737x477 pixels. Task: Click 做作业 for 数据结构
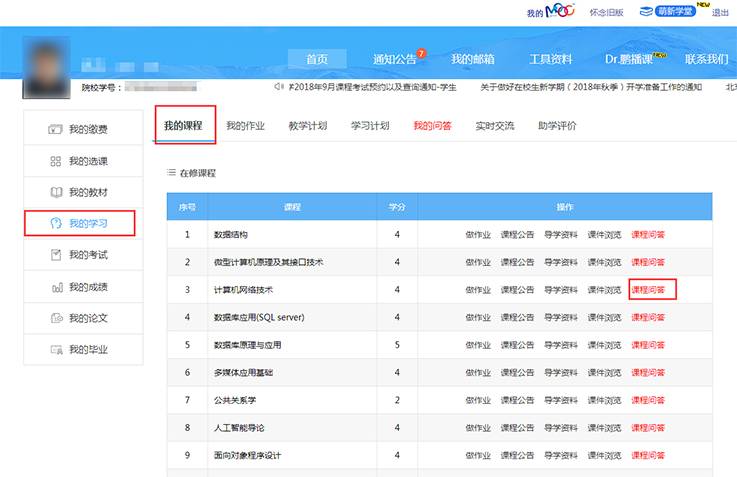point(478,235)
